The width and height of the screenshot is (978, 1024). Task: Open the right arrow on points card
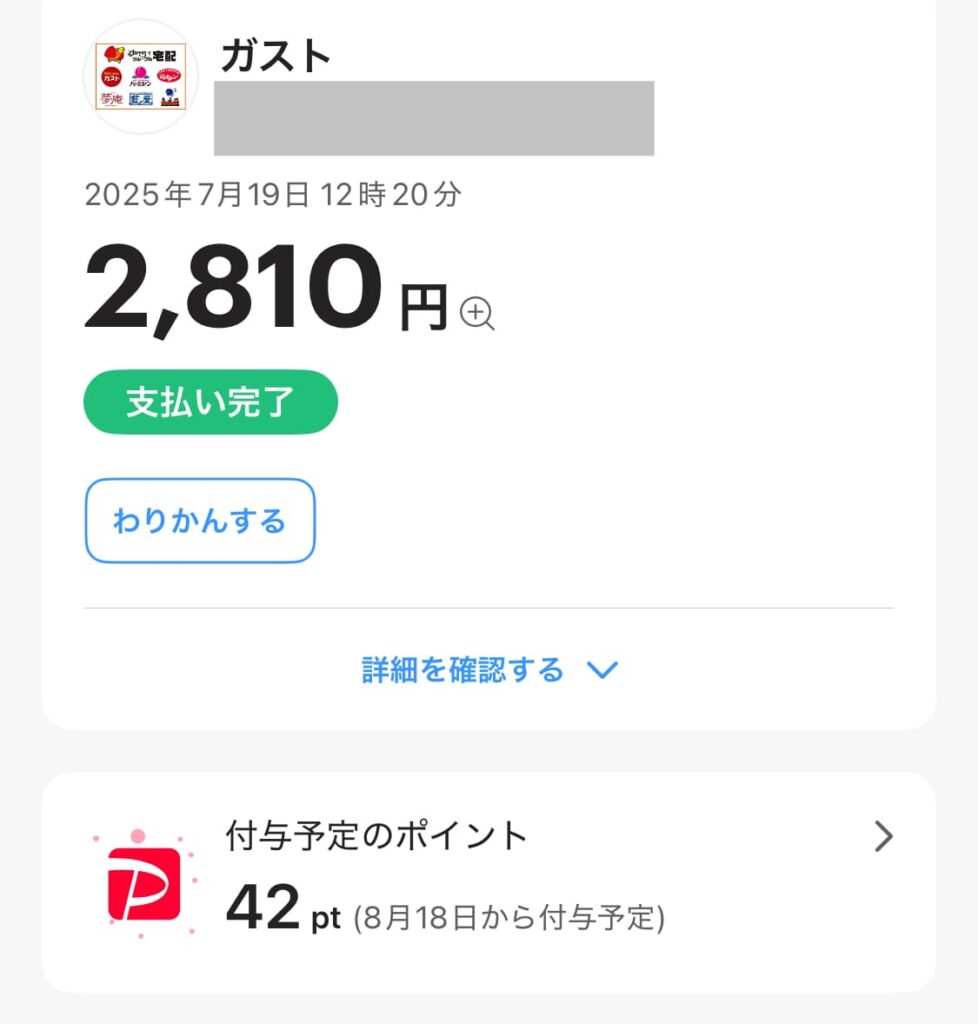click(x=883, y=837)
